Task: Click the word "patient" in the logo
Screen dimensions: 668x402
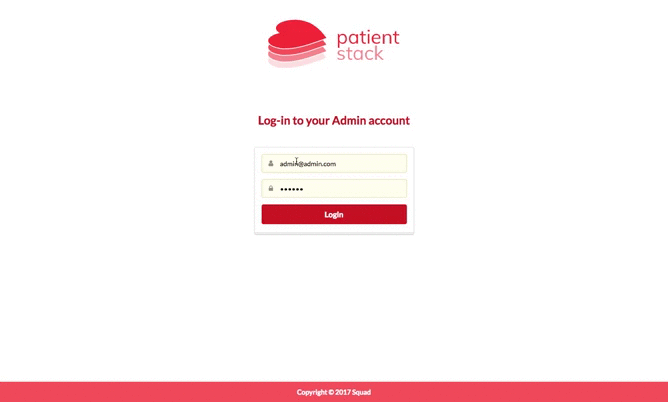Action: pyautogui.click(x=368, y=38)
